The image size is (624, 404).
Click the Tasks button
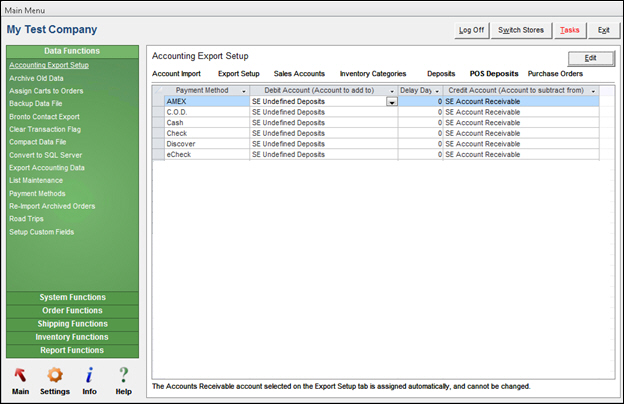tap(569, 30)
